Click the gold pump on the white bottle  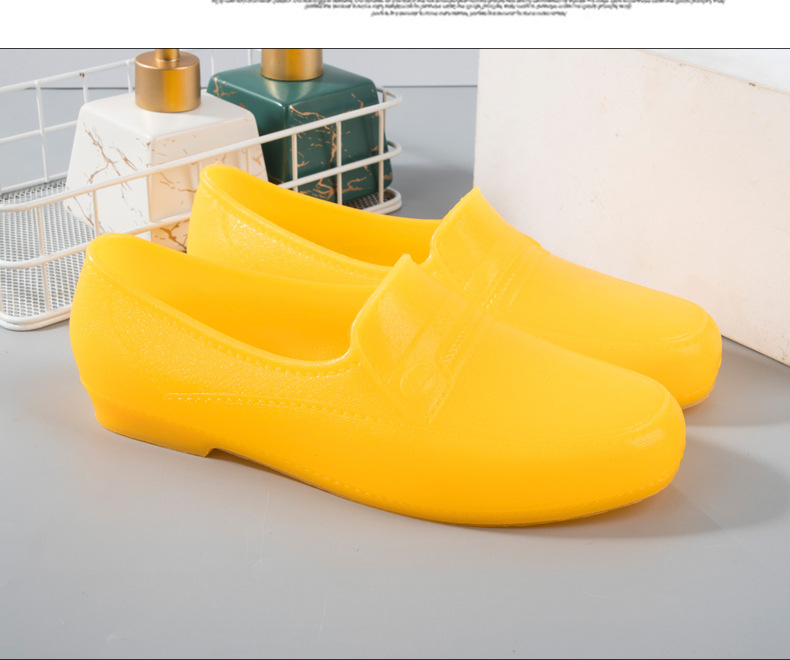(167, 80)
